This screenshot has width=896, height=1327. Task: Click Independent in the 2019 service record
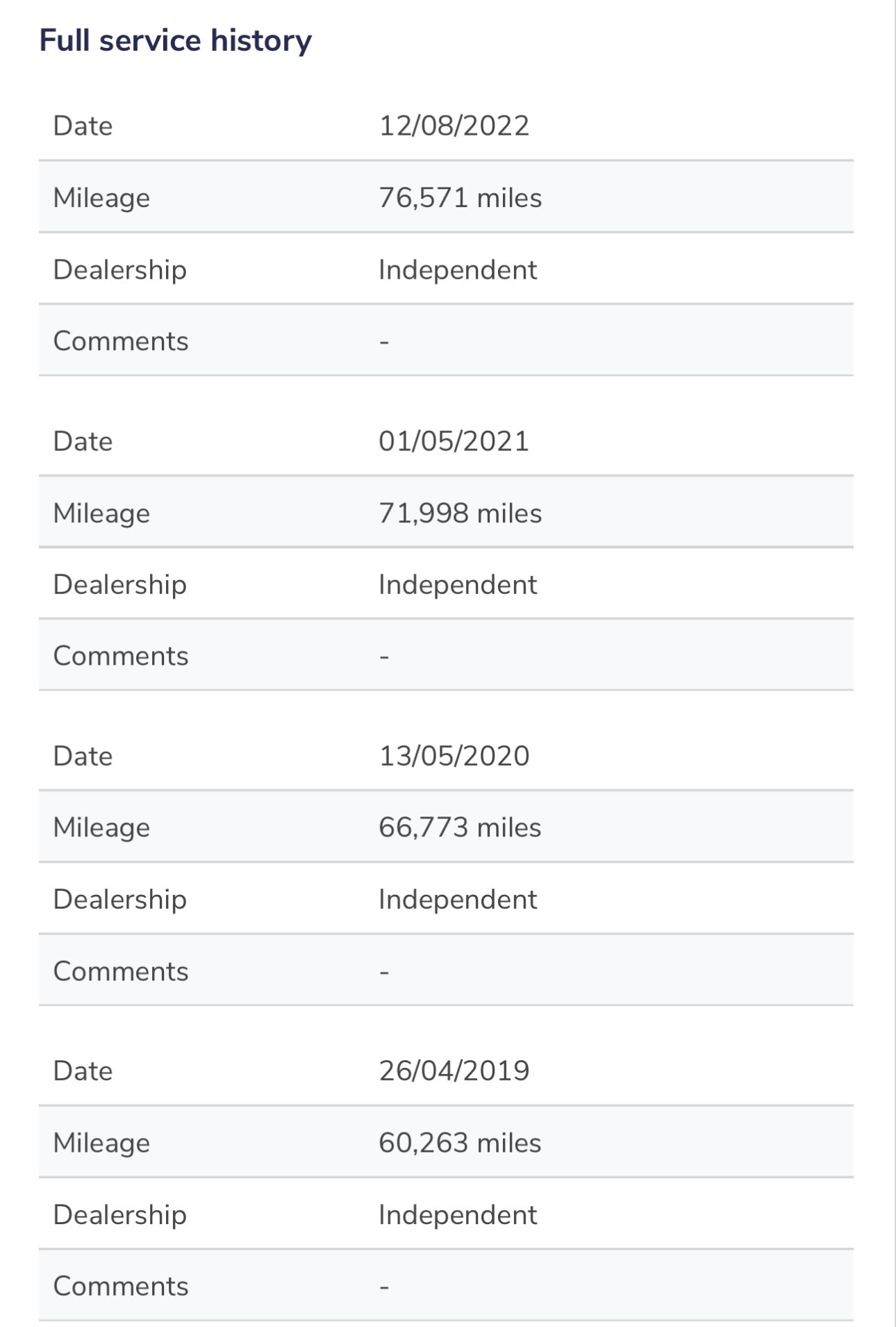pyautogui.click(x=458, y=1214)
